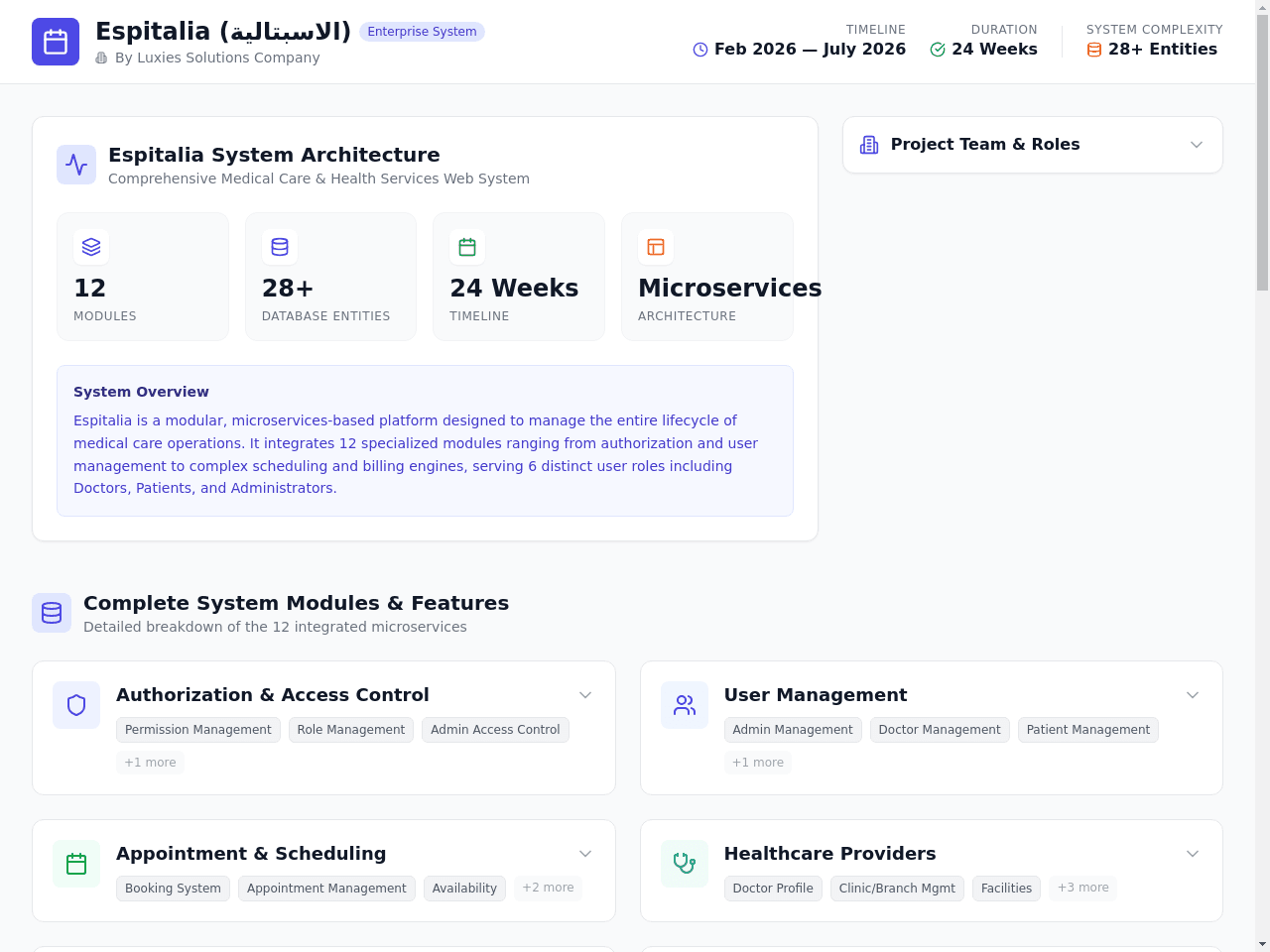Click the check-circle icon beside 24 Weeks duration

click(x=938, y=50)
